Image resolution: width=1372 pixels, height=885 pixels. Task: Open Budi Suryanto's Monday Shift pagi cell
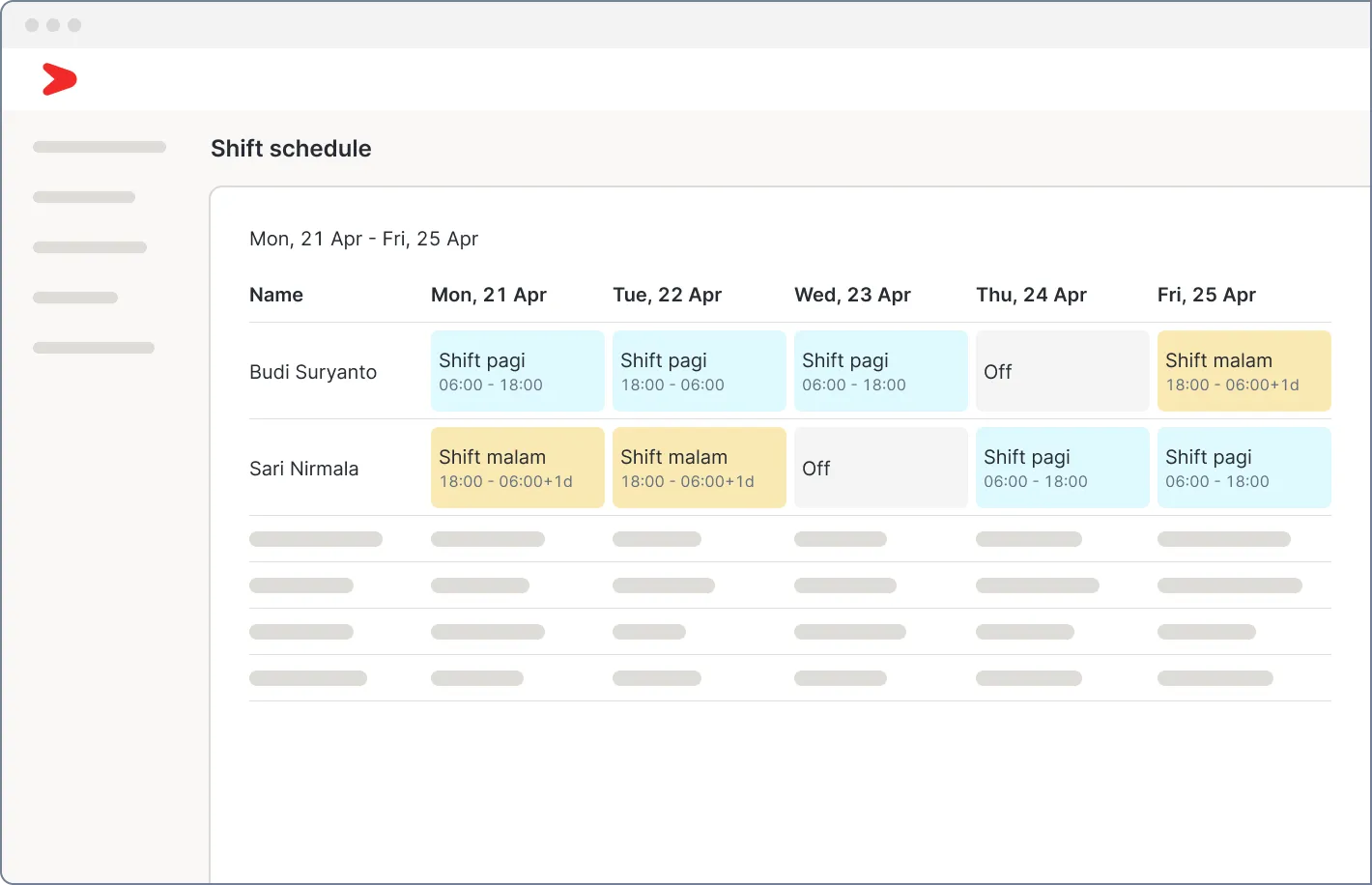pos(518,371)
